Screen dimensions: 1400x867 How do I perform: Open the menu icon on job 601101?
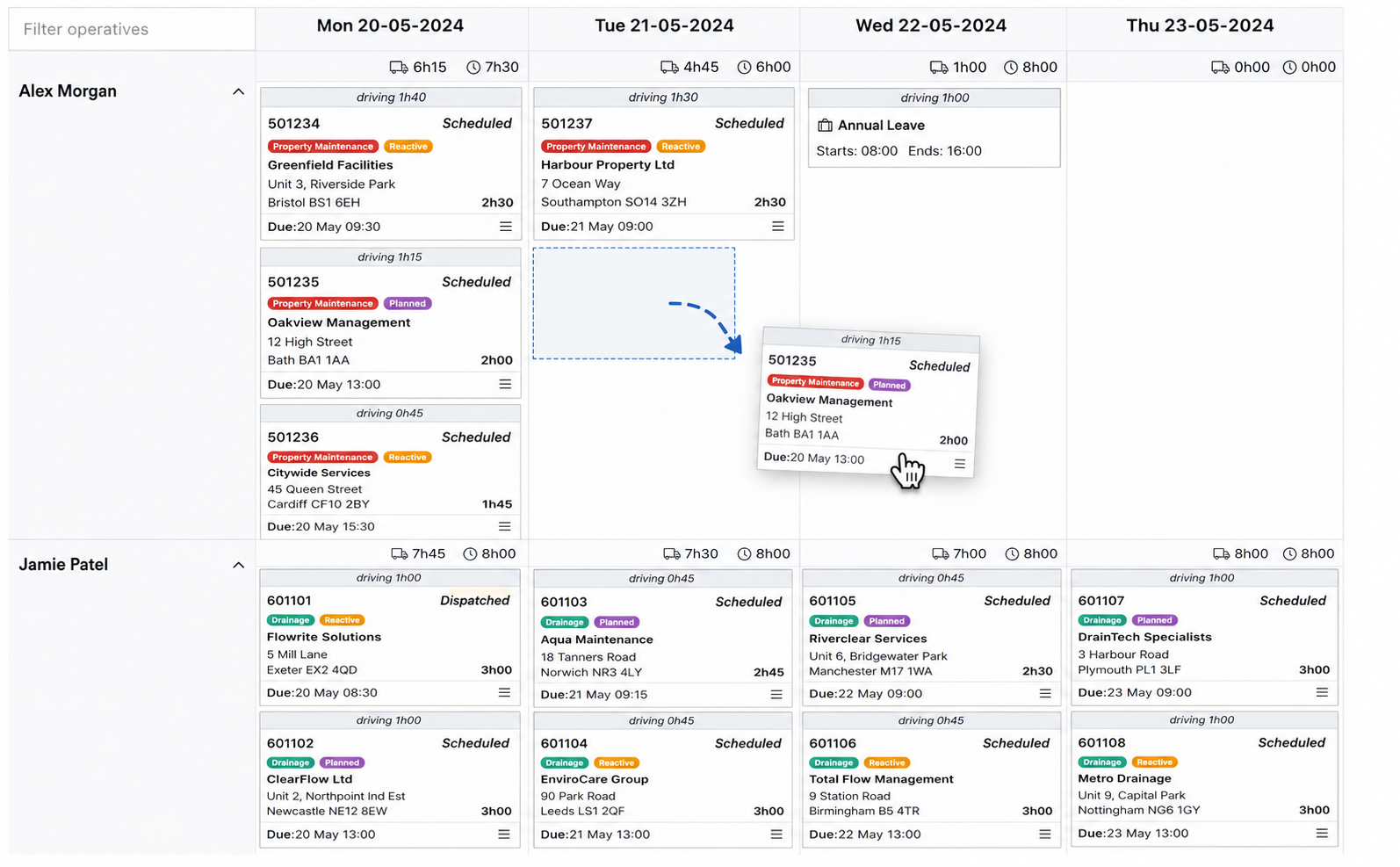point(505,692)
